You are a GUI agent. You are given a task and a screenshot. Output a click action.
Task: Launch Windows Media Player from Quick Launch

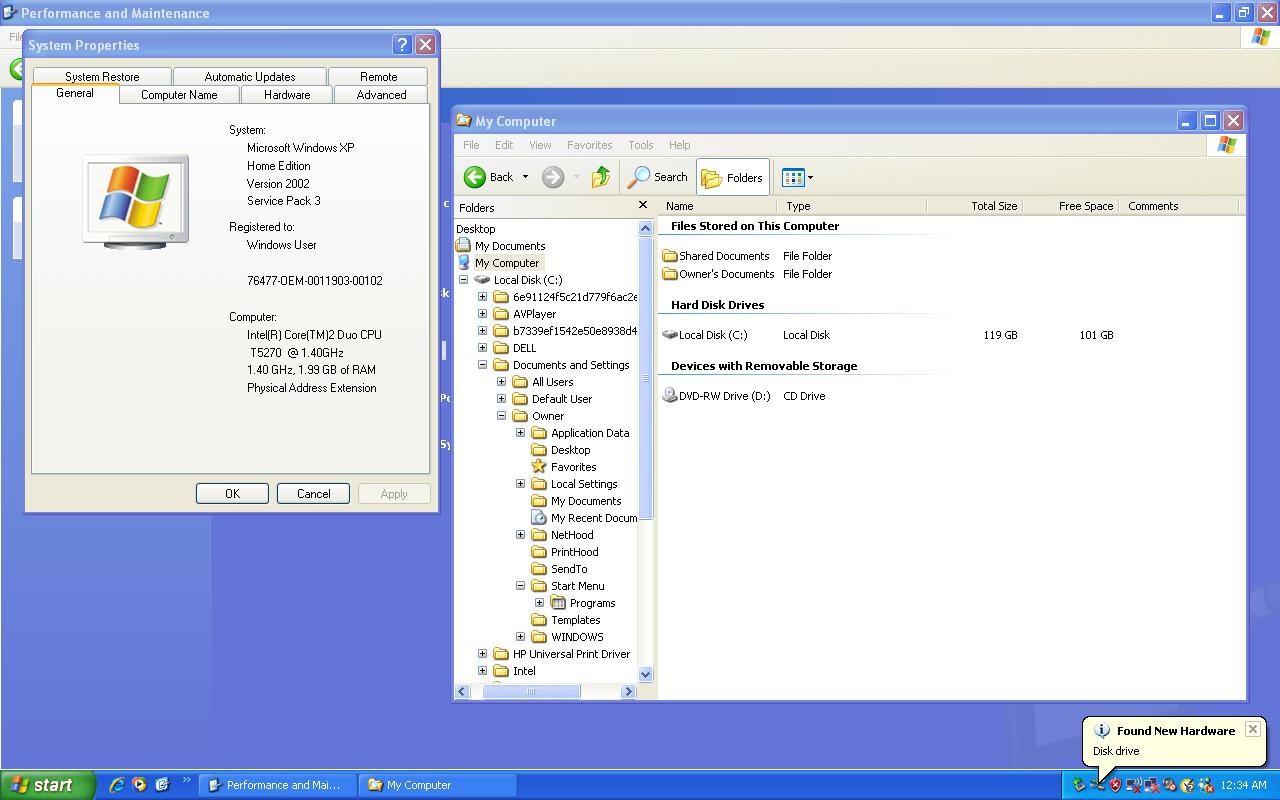pos(139,785)
